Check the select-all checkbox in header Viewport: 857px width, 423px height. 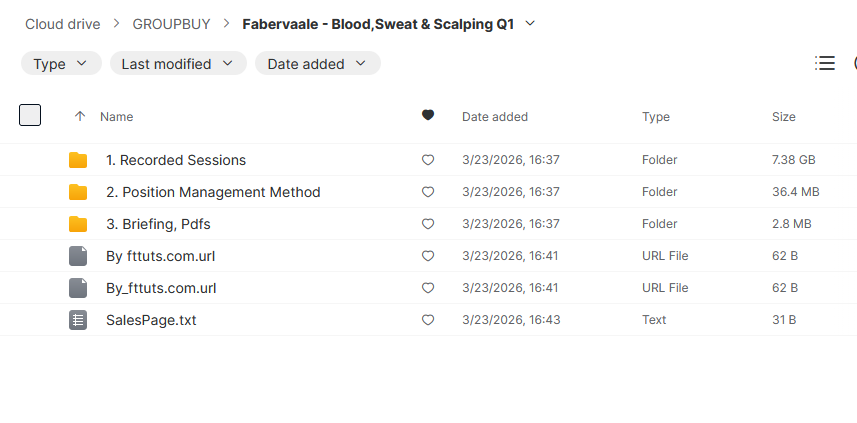tap(30, 115)
